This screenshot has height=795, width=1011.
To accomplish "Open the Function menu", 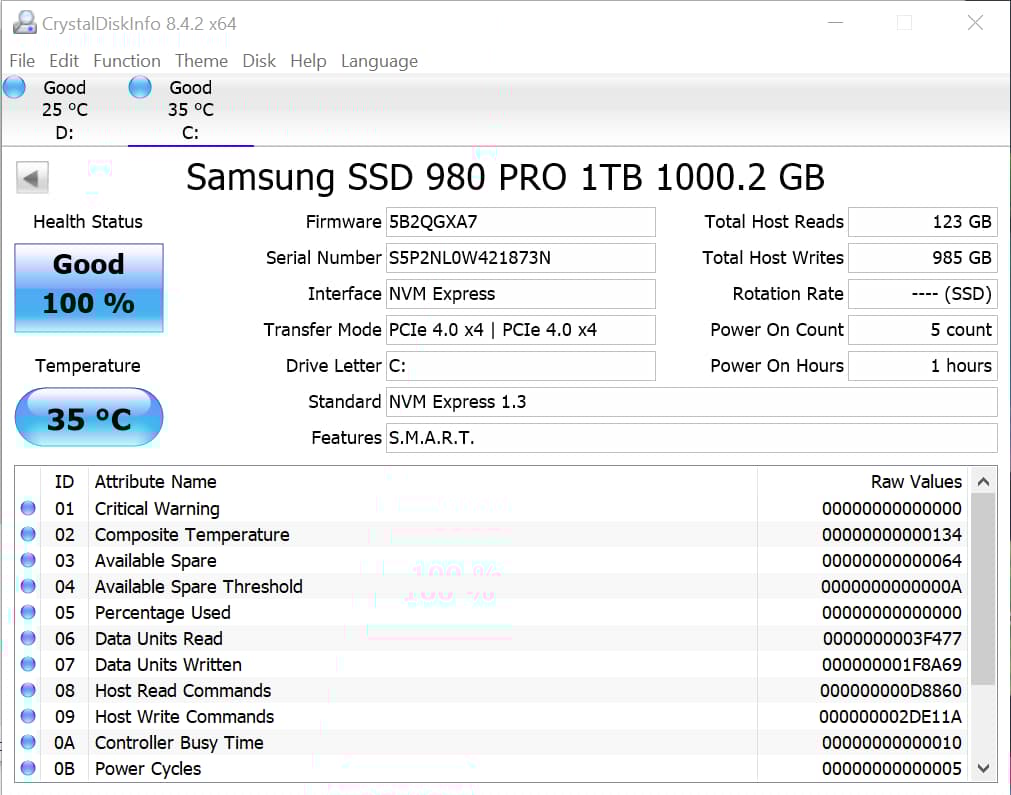I will [x=126, y=61].
